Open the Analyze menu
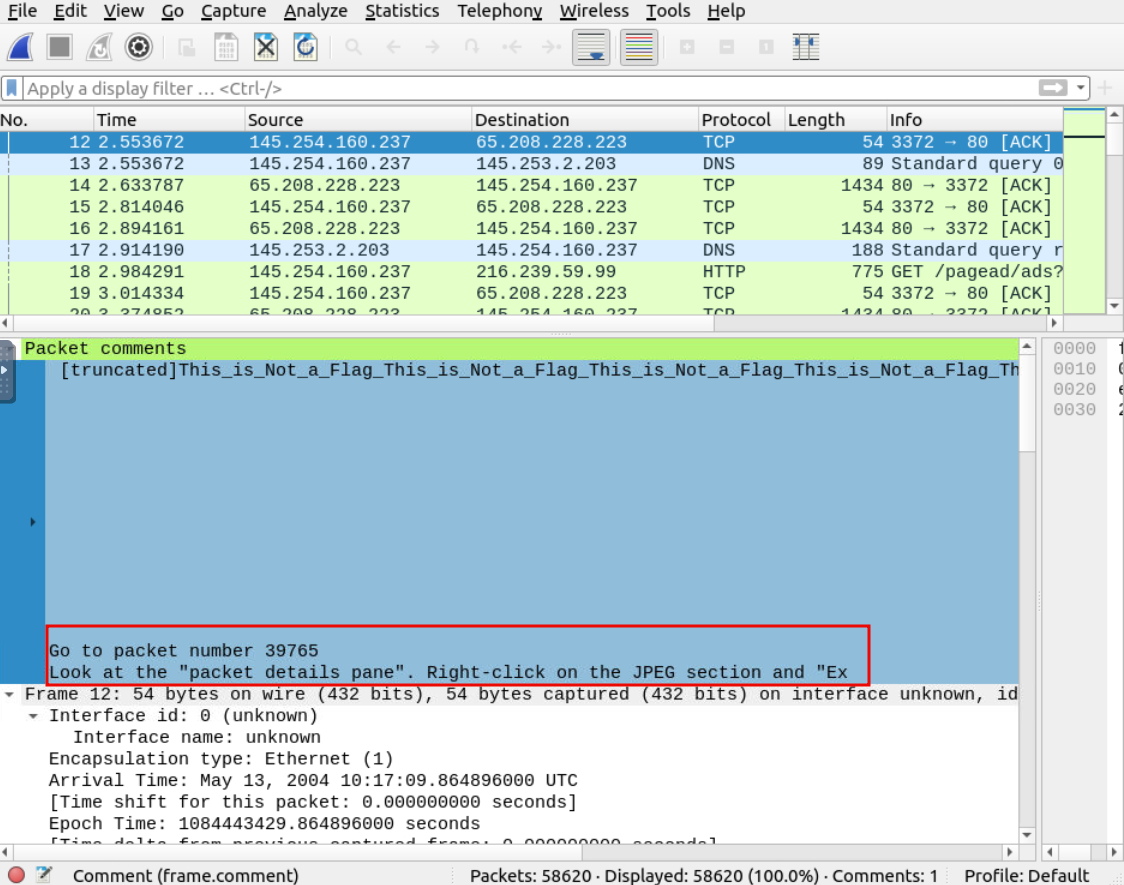 click(315, 11)
